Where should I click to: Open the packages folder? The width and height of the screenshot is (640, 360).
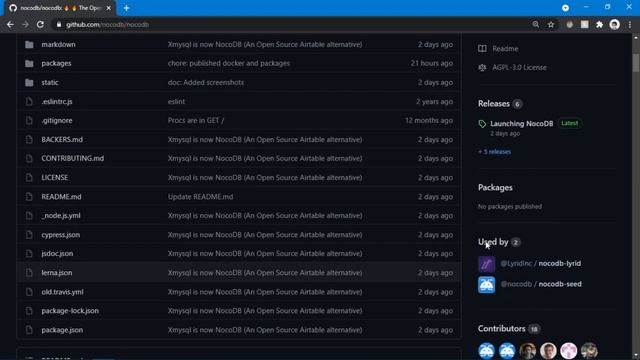[x=56, y=63]
